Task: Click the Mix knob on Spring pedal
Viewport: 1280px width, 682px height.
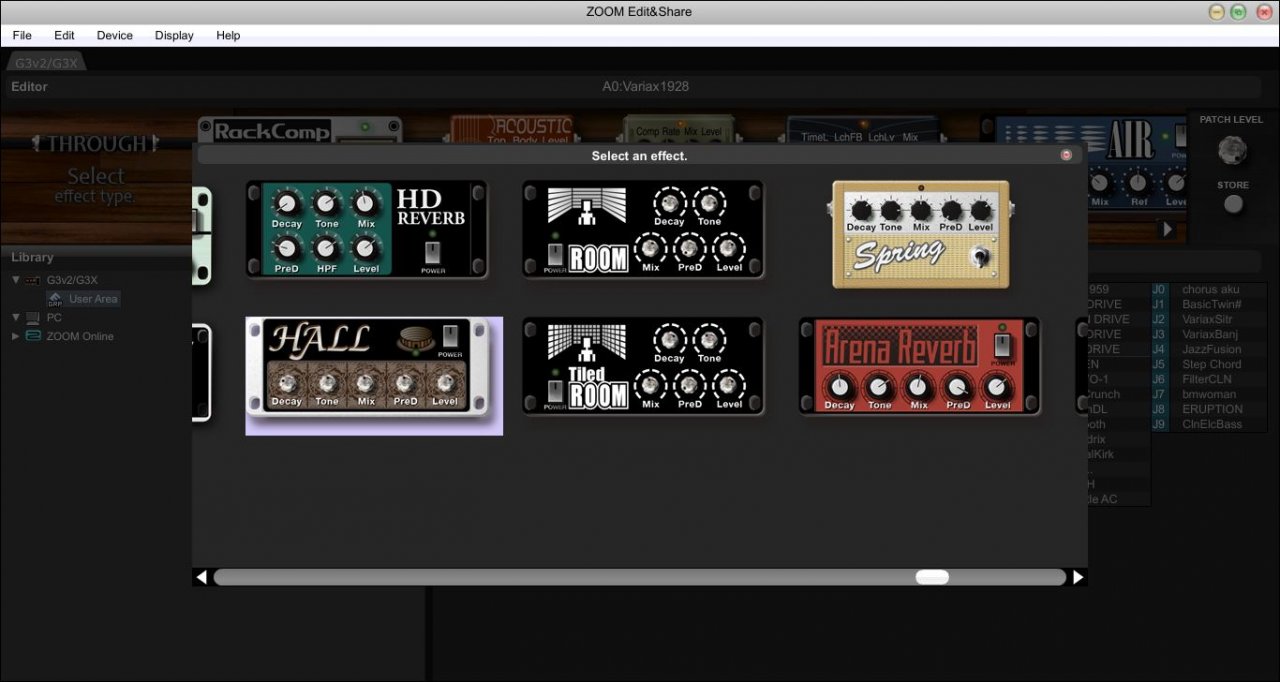Action: pos(921,210)
